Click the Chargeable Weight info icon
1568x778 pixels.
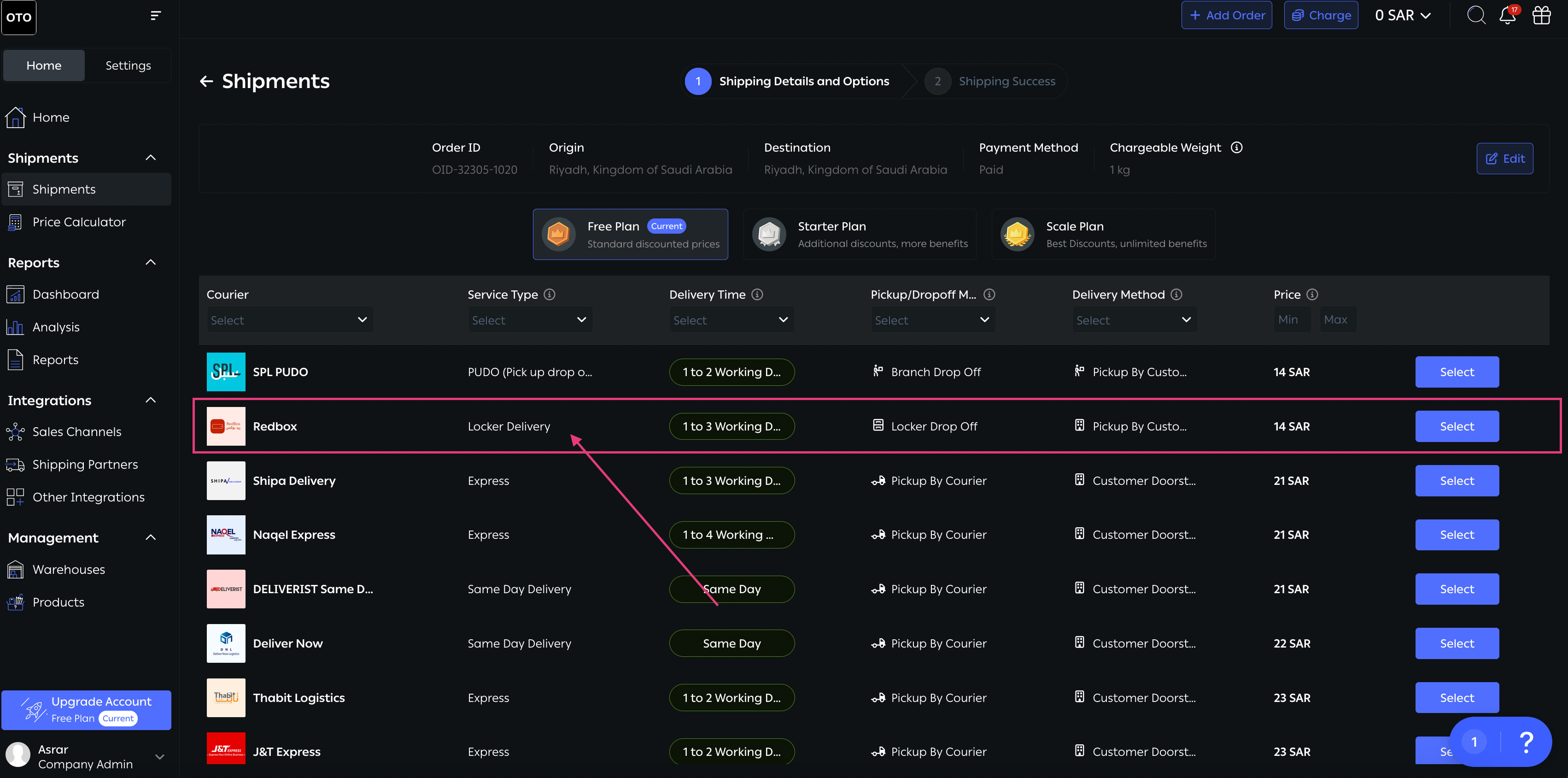click(x=1236, y=147)
